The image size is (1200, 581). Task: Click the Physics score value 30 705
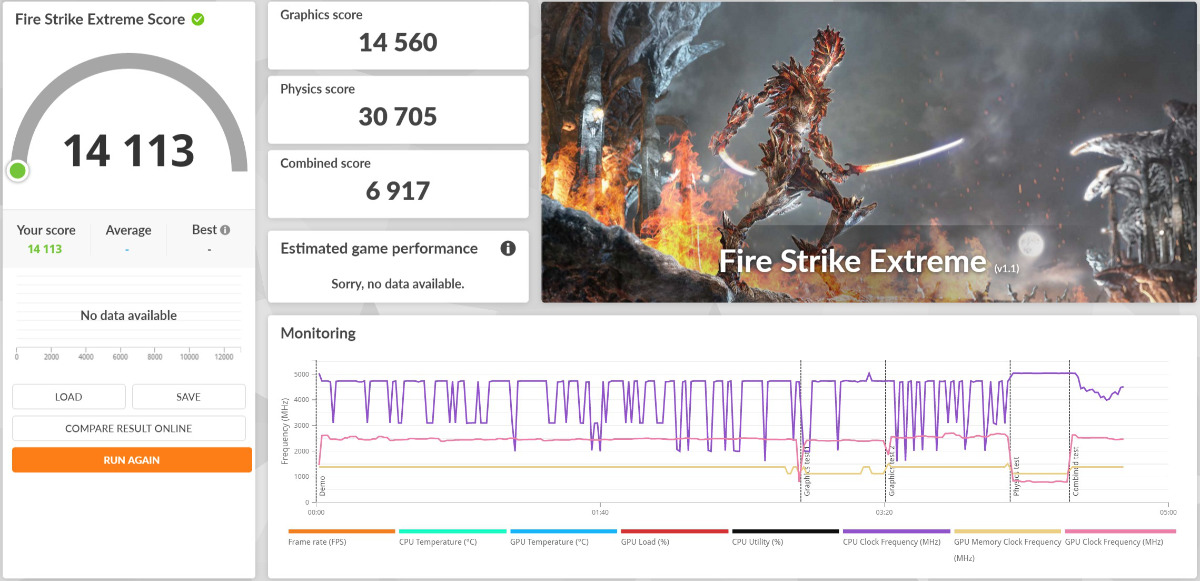point(398,116)
